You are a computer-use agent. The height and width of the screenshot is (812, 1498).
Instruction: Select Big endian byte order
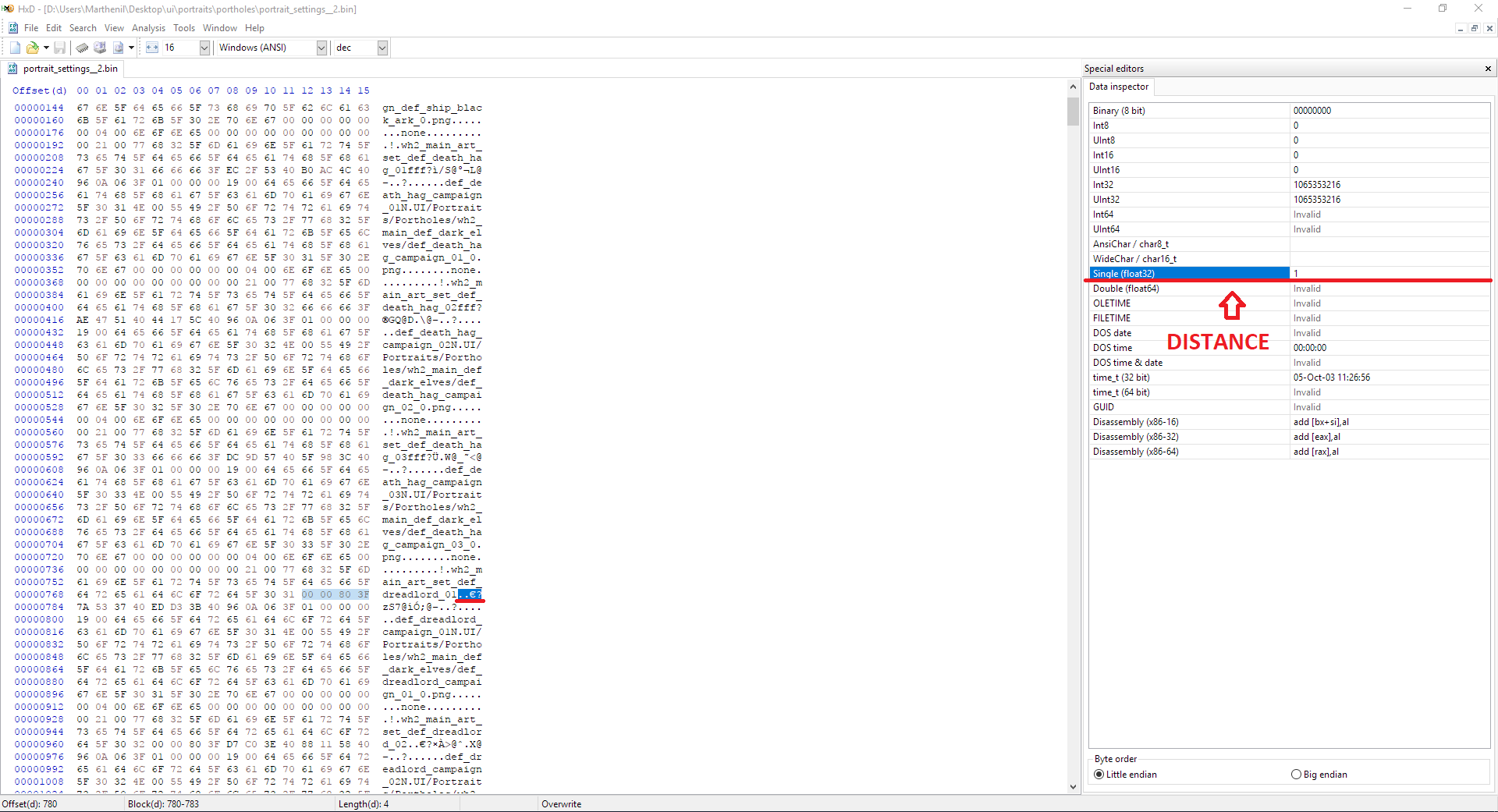tap(1319, 775)
